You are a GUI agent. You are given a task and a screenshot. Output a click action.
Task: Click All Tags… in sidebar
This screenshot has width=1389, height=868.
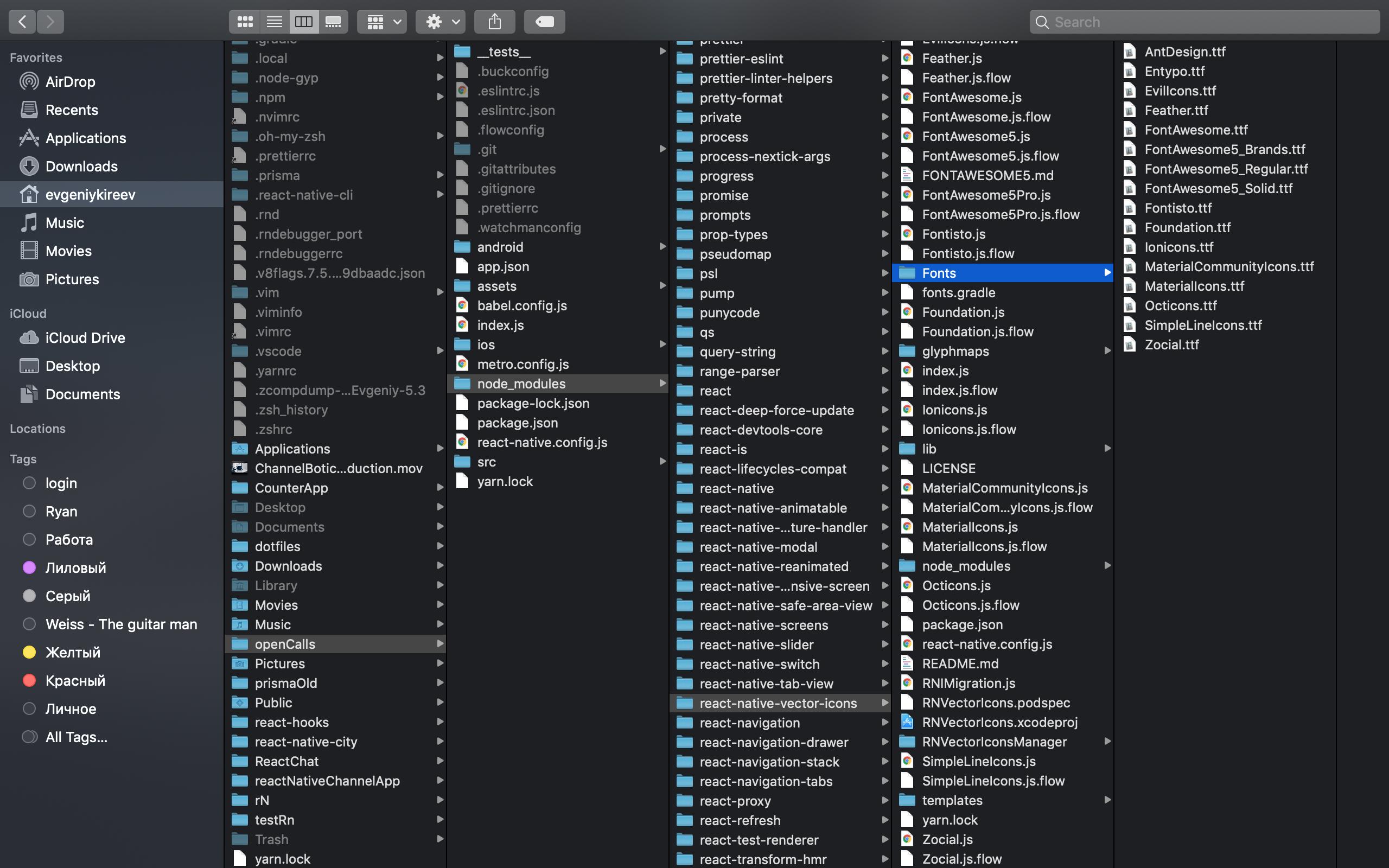(x=76, y=737)
